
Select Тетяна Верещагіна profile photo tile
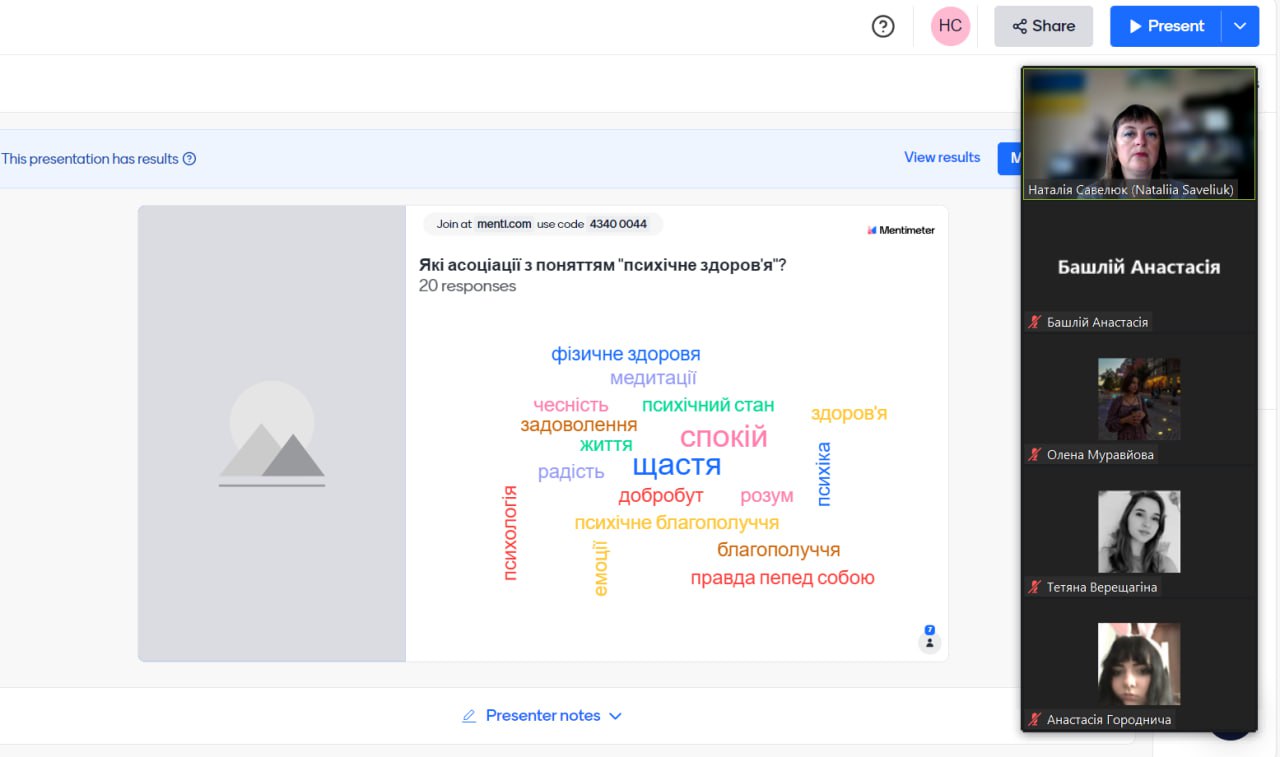(x=1139, y=531)
